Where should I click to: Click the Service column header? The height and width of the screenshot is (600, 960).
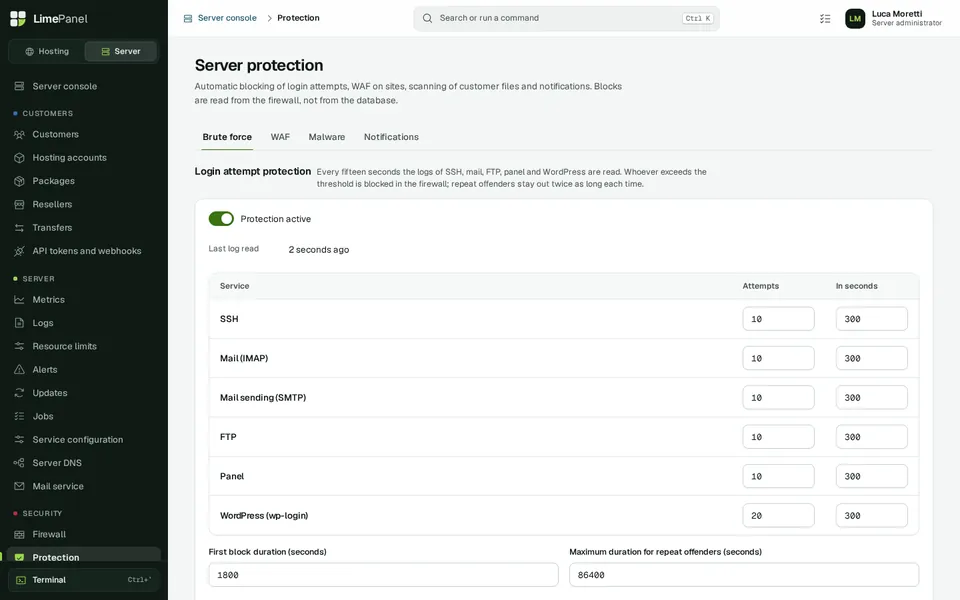click(x=234, y=286)
